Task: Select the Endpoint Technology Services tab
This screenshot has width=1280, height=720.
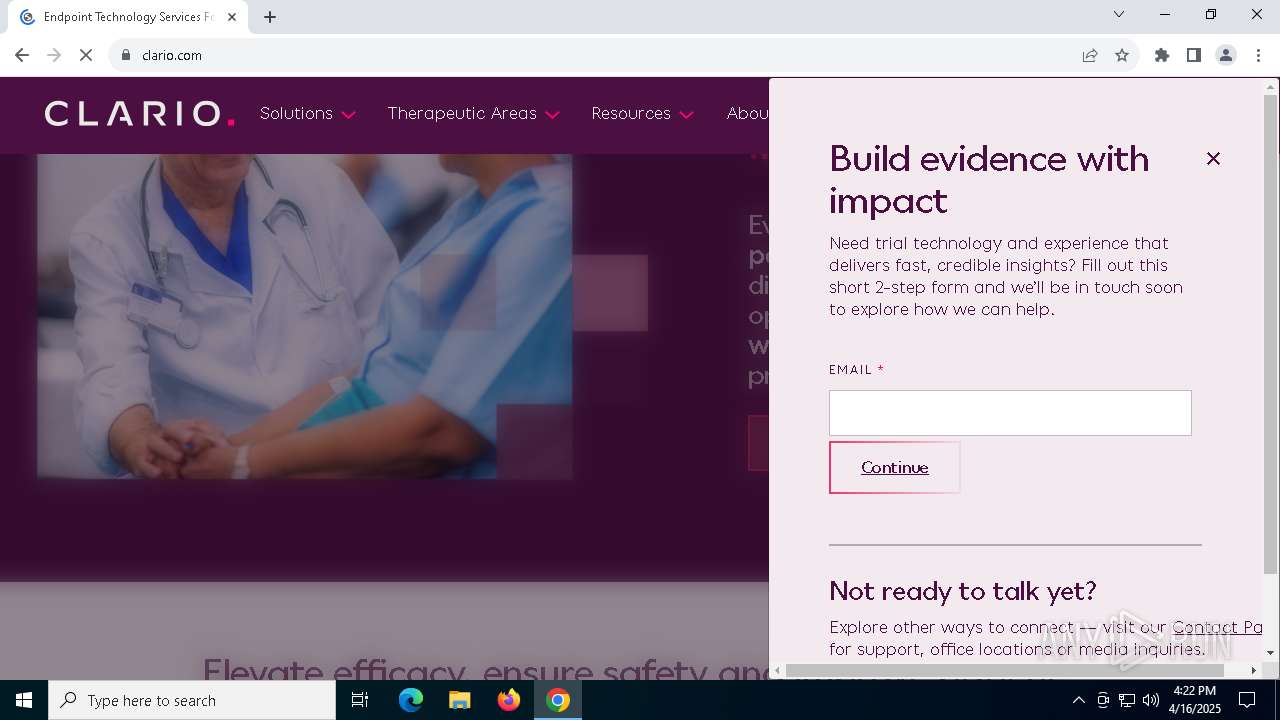Action: 128,17
